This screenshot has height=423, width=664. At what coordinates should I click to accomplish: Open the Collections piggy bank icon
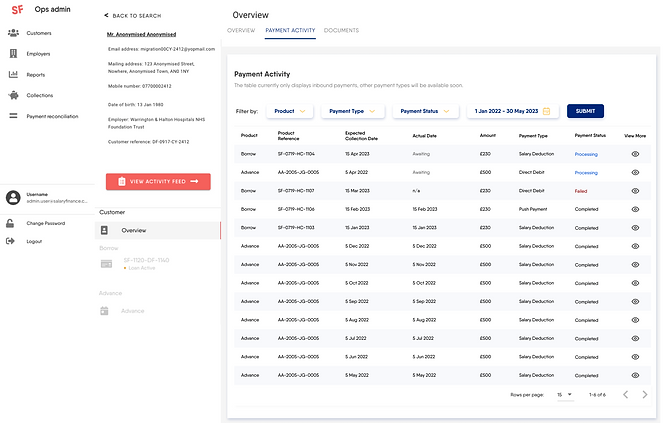(x=13, y=95)
